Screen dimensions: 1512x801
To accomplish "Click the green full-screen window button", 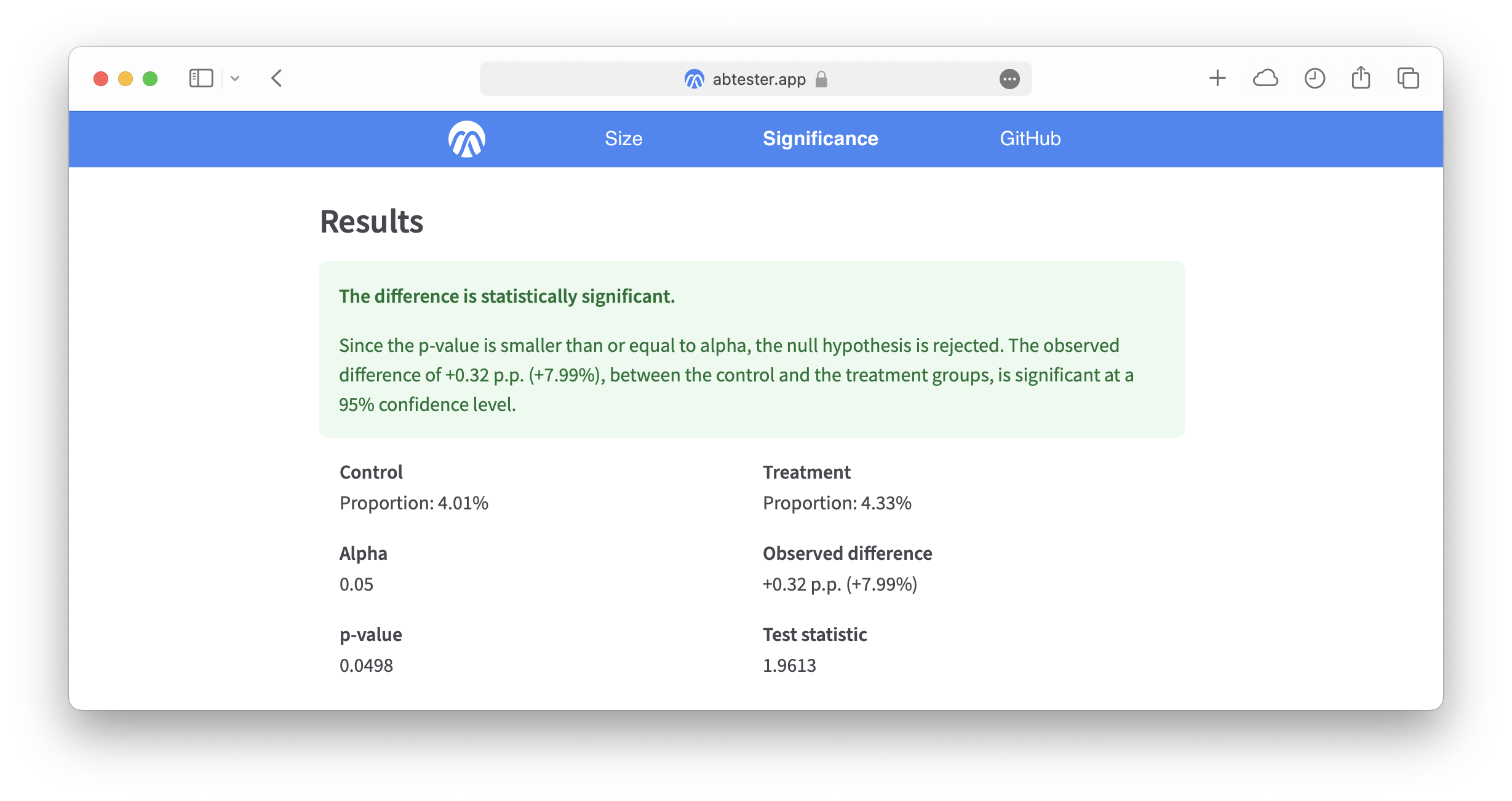I will [150, 79].
